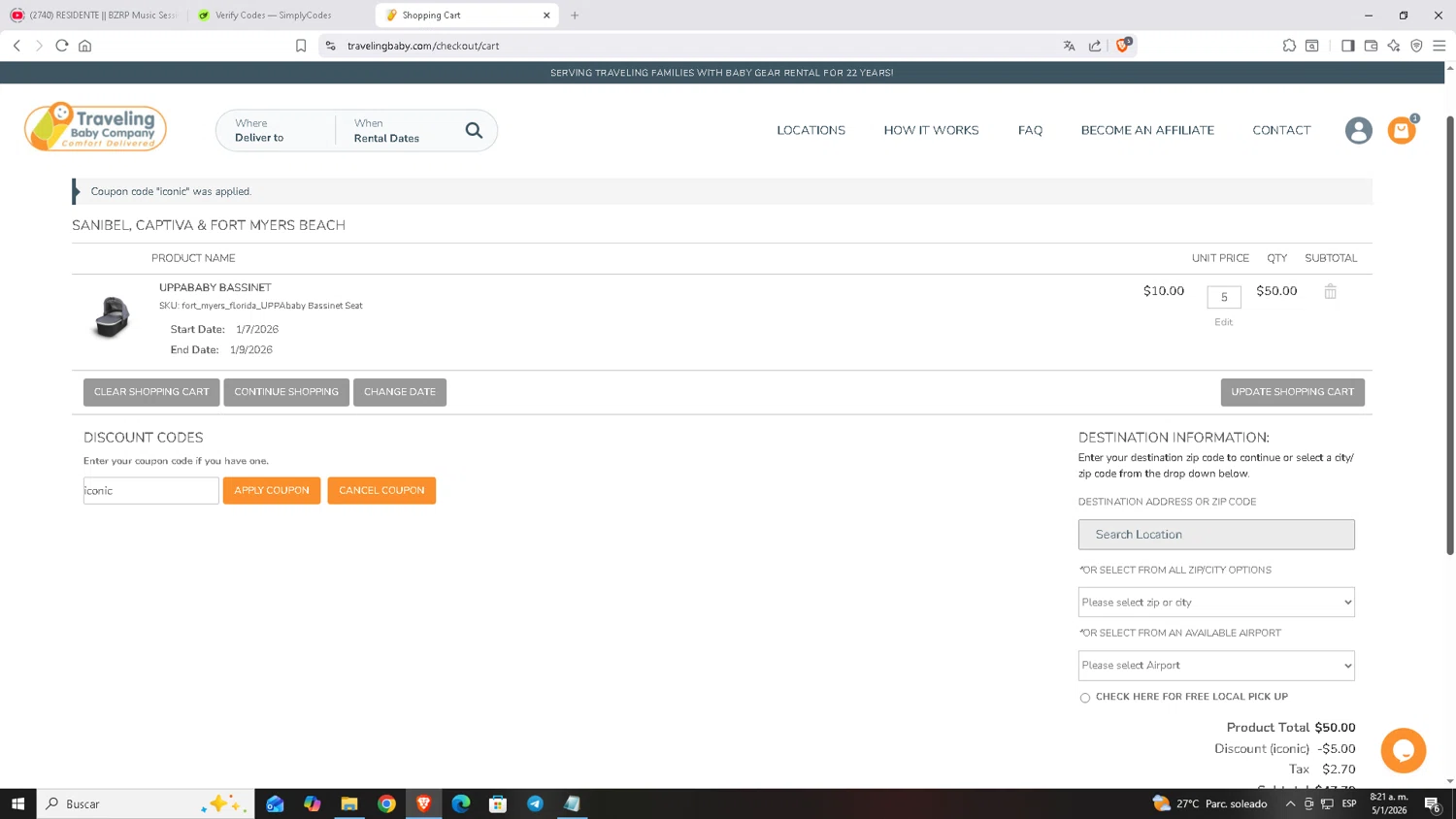Toggle the browser sidebar panel

click(1347, 46)
